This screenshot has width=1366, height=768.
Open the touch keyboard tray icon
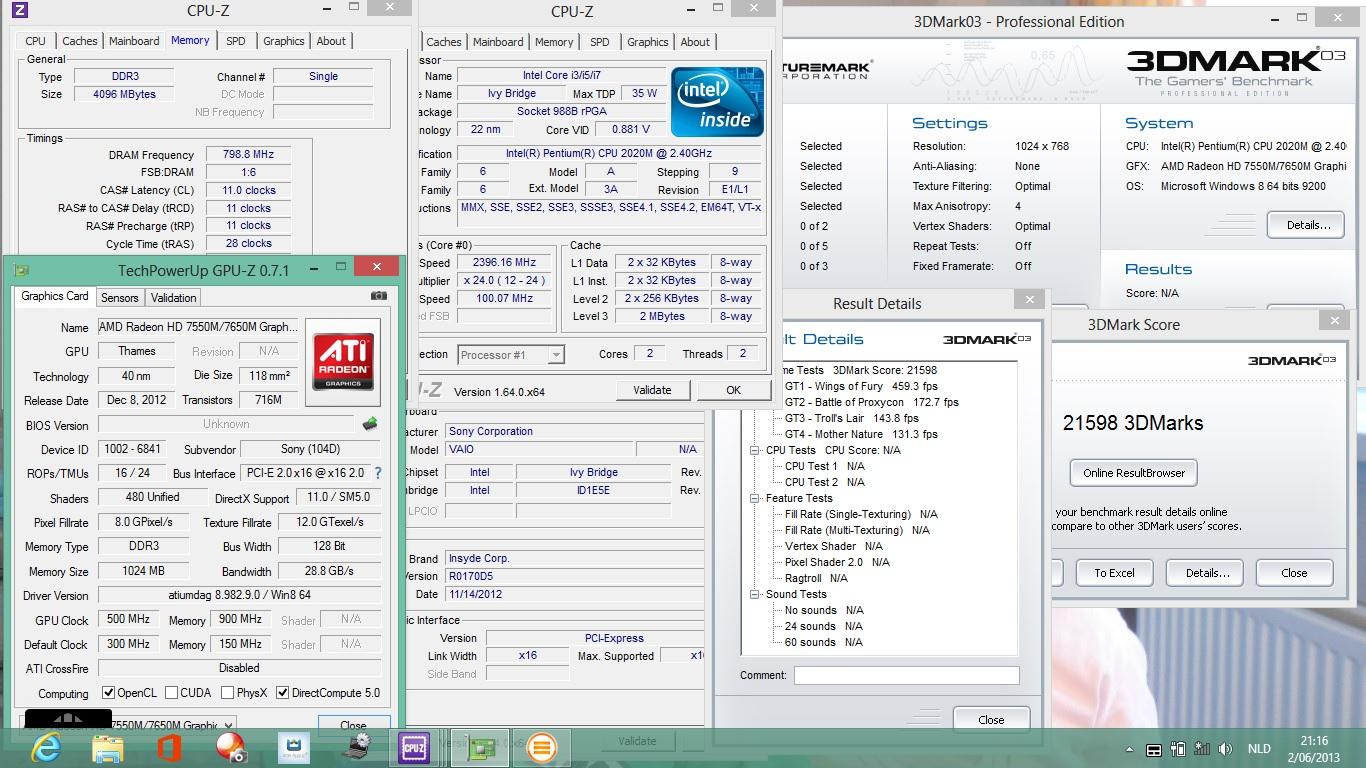(x=1153, y=750)
